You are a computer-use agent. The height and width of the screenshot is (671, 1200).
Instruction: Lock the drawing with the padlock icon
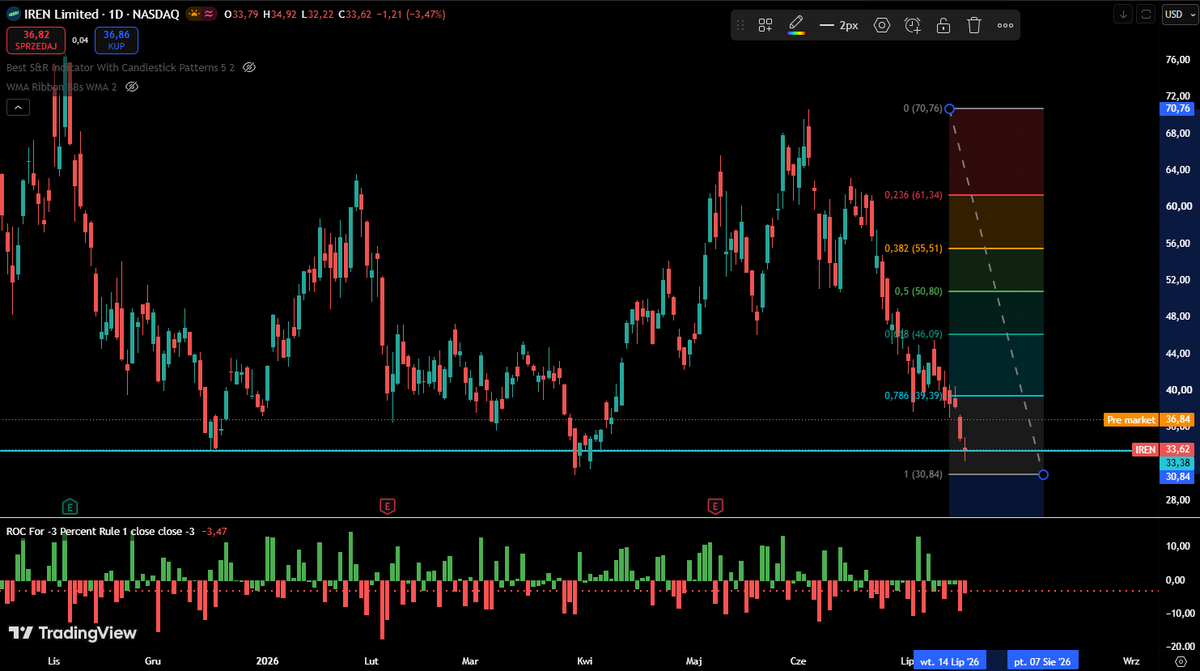tap(943, 25)
